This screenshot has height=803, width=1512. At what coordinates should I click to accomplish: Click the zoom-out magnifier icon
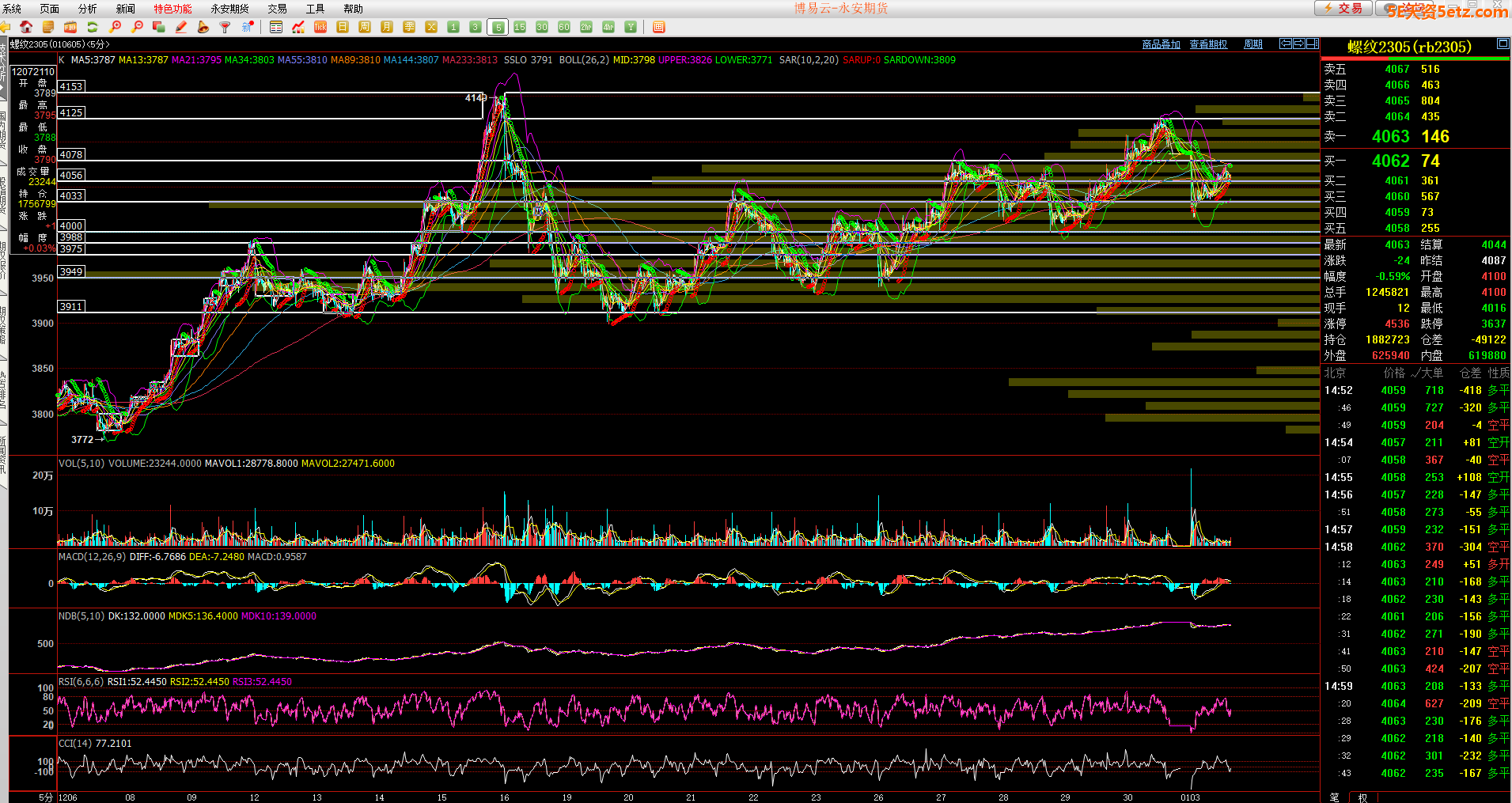pyautogui.click(x=137, y=27)
